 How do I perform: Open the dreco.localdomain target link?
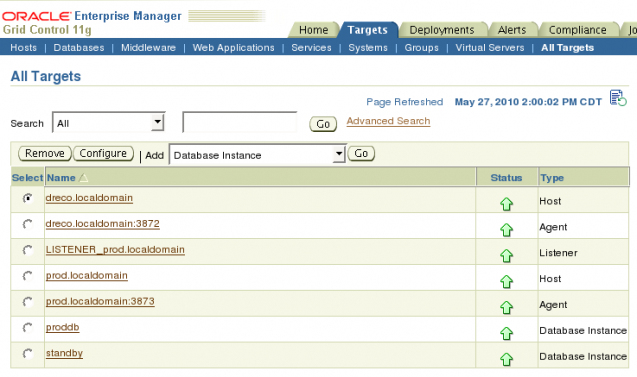coord(89,198)
